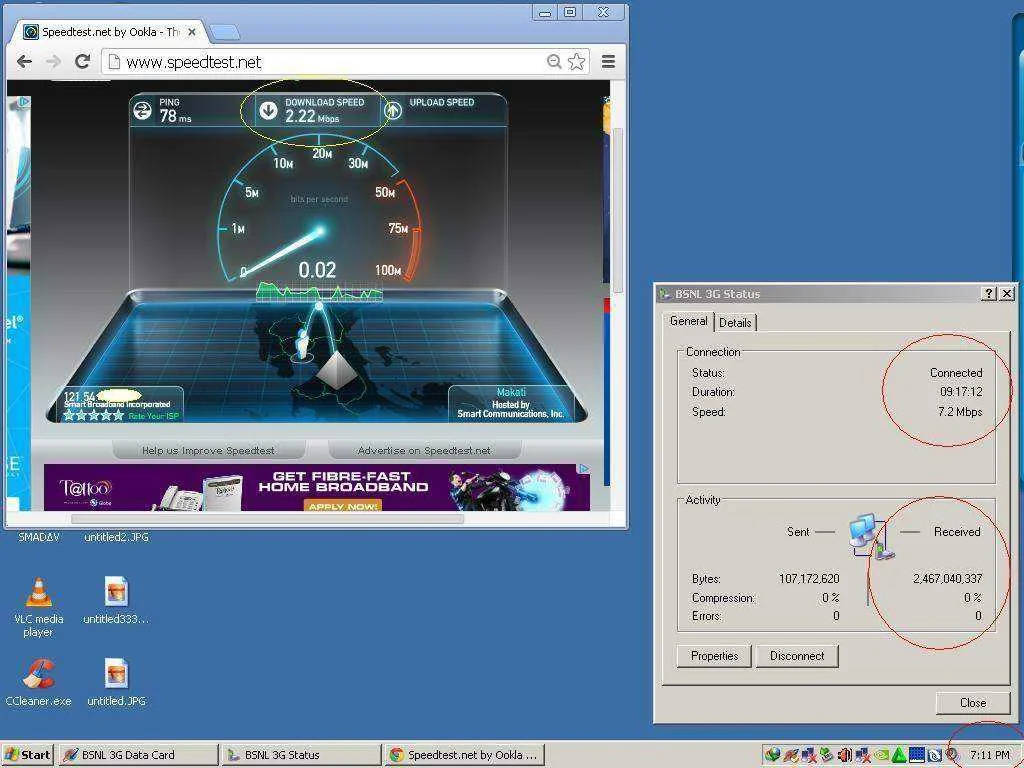Rate your ISP with the star rating
Screen dimensions: 1024x768
tap(93, 415)
